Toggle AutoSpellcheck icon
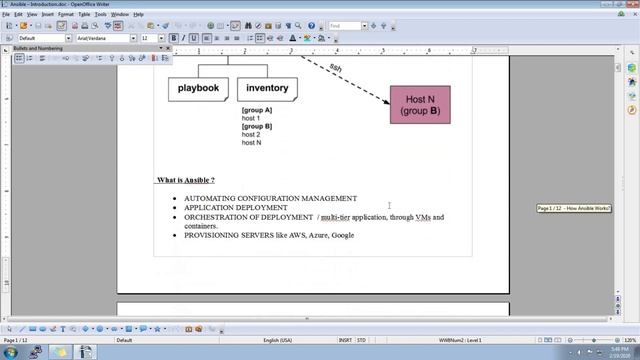This screenshot has height=360, width=640. 118,26
